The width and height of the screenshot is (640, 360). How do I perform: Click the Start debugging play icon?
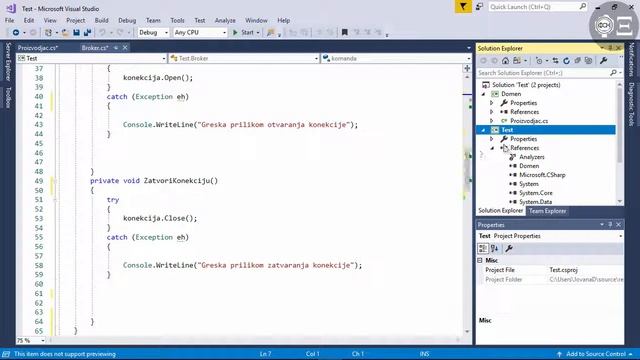[x=235, y=32]
